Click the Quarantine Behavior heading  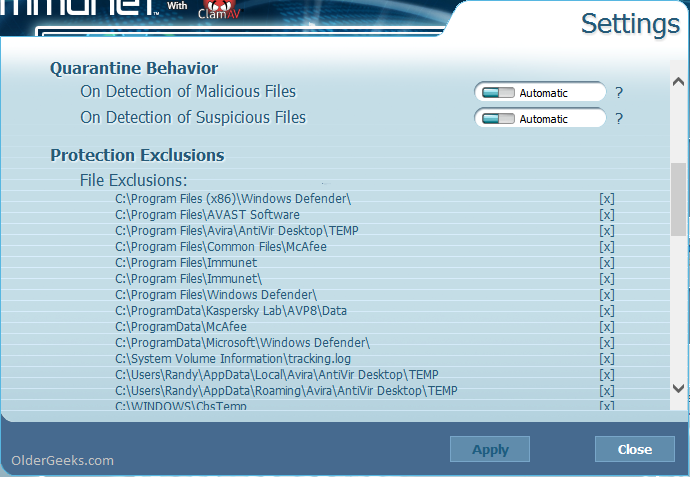(134, 69)
